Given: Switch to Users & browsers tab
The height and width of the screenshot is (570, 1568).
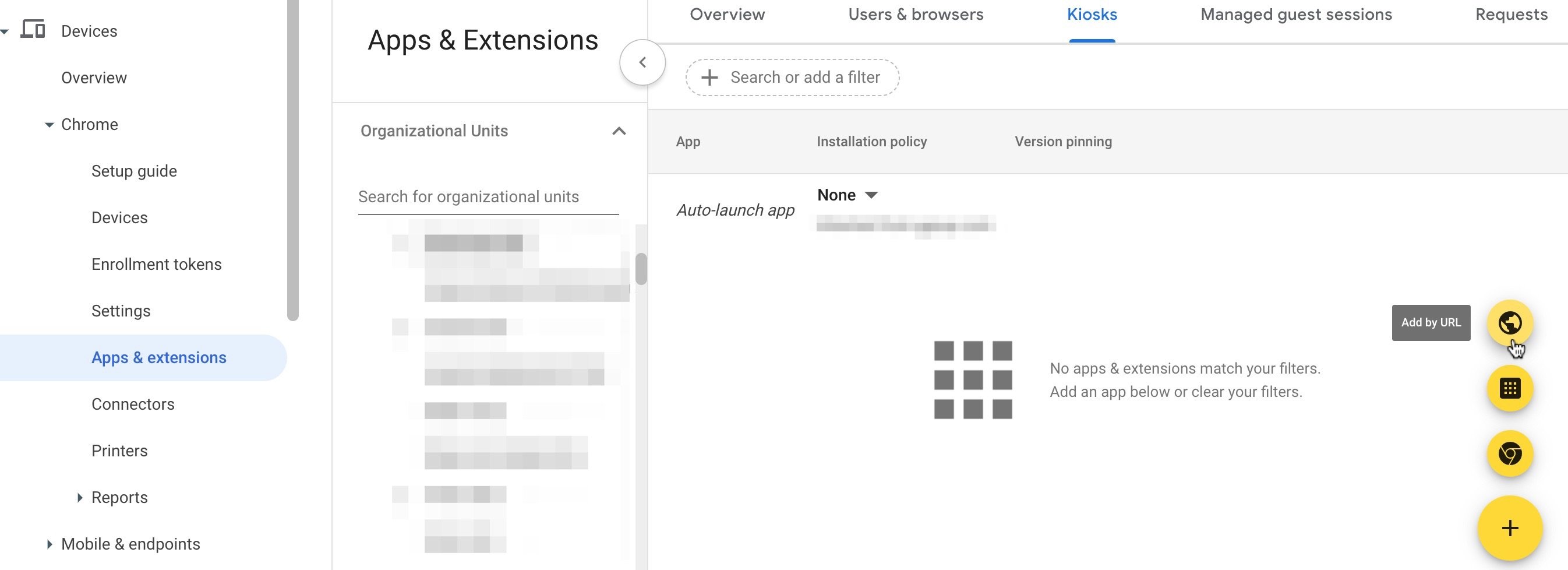Looking at the screenshot, I should [x=916, y=15].
